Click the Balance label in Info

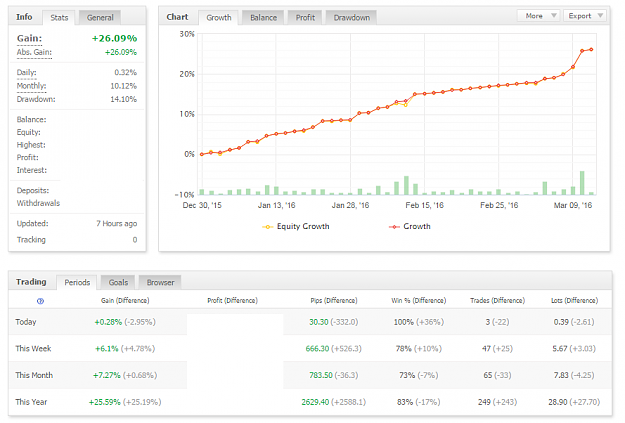tap(31, 120)
